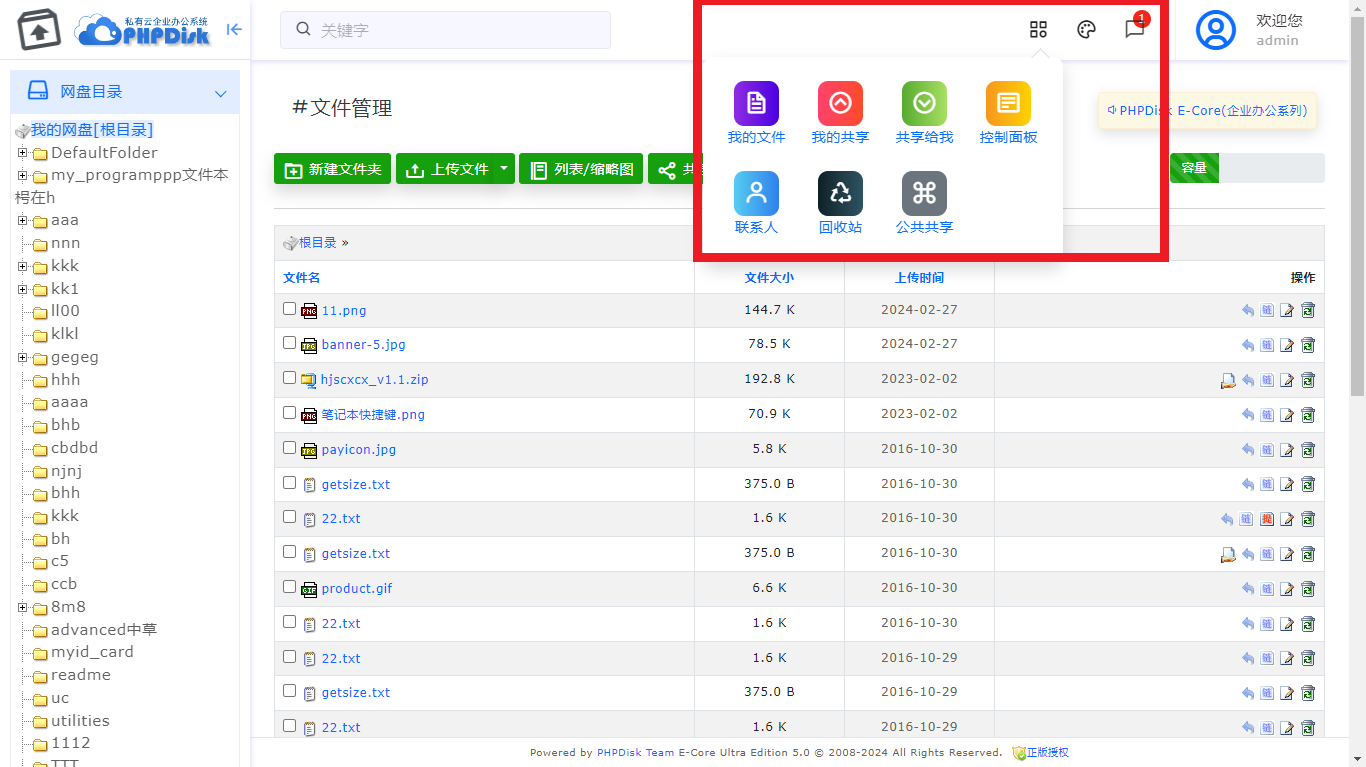The width and height of the screenshot is (1366, 767).
Task: Expand kk1 folder in tree
Action: [22, 290]
